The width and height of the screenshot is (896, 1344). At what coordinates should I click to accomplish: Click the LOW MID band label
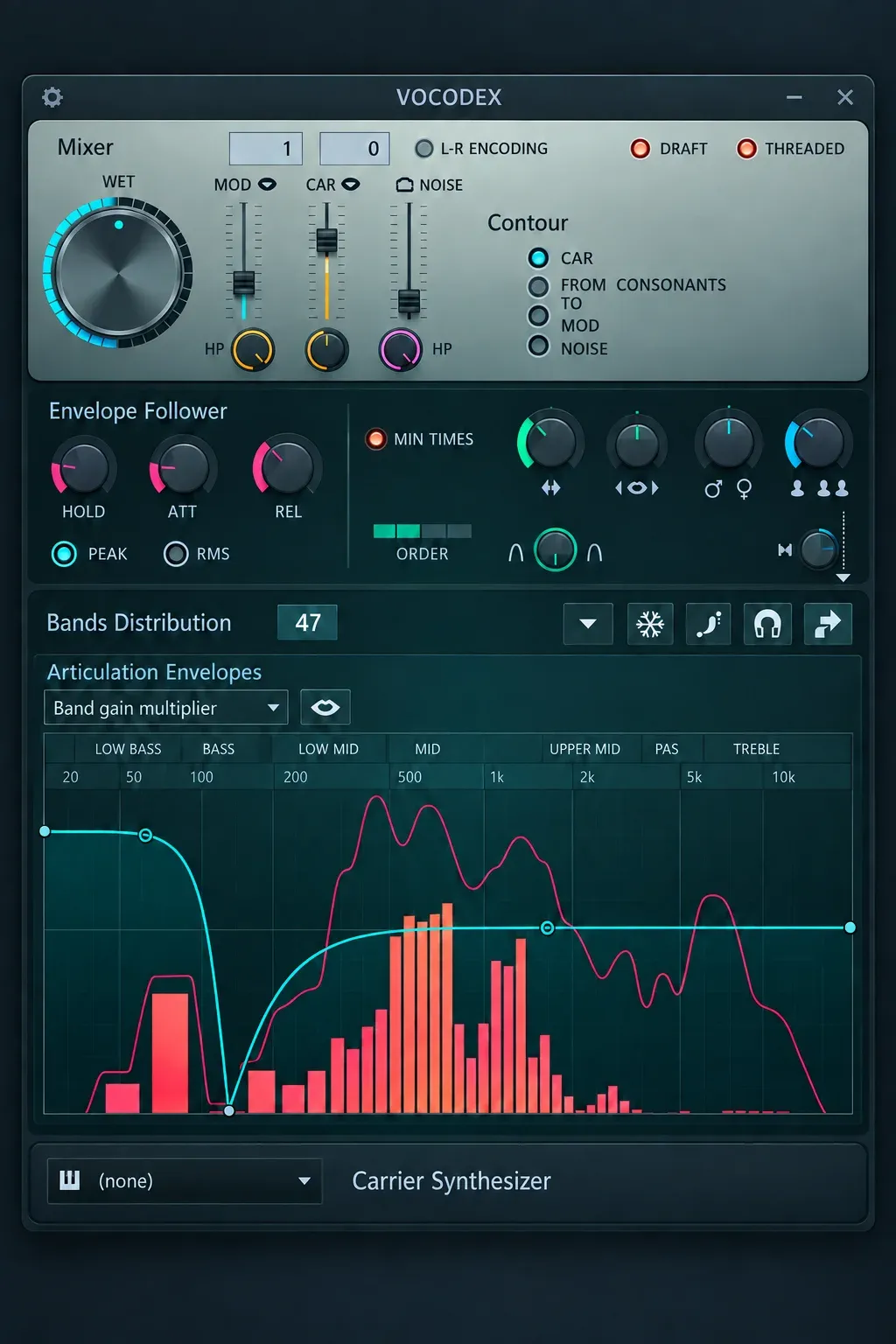[328, 749]
